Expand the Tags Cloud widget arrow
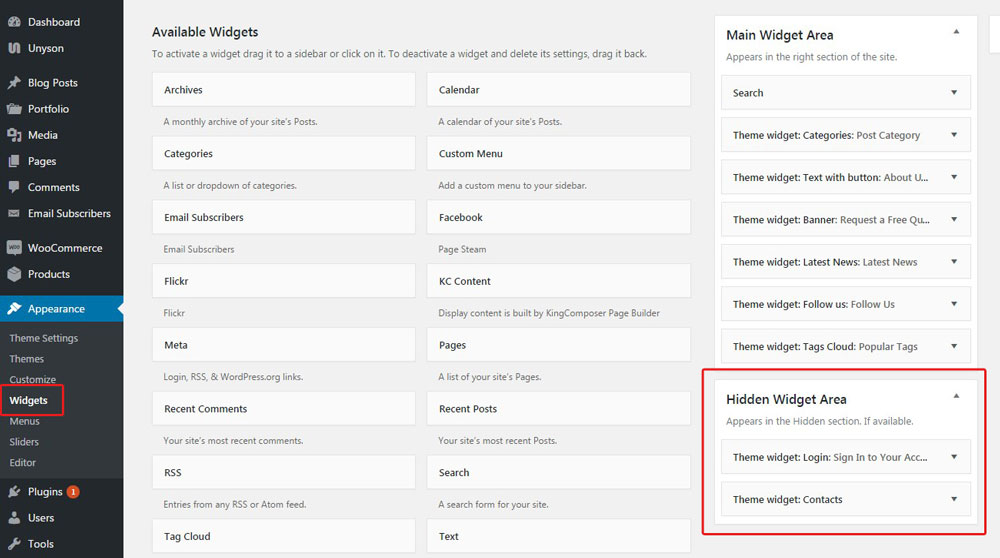This screenshot has width=1000, height=558. 954,347
